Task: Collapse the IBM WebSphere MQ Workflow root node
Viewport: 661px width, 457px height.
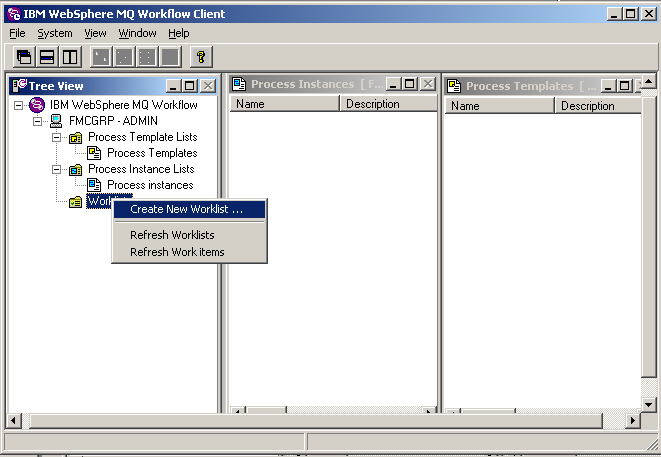Action: click(x=19, y=105)
